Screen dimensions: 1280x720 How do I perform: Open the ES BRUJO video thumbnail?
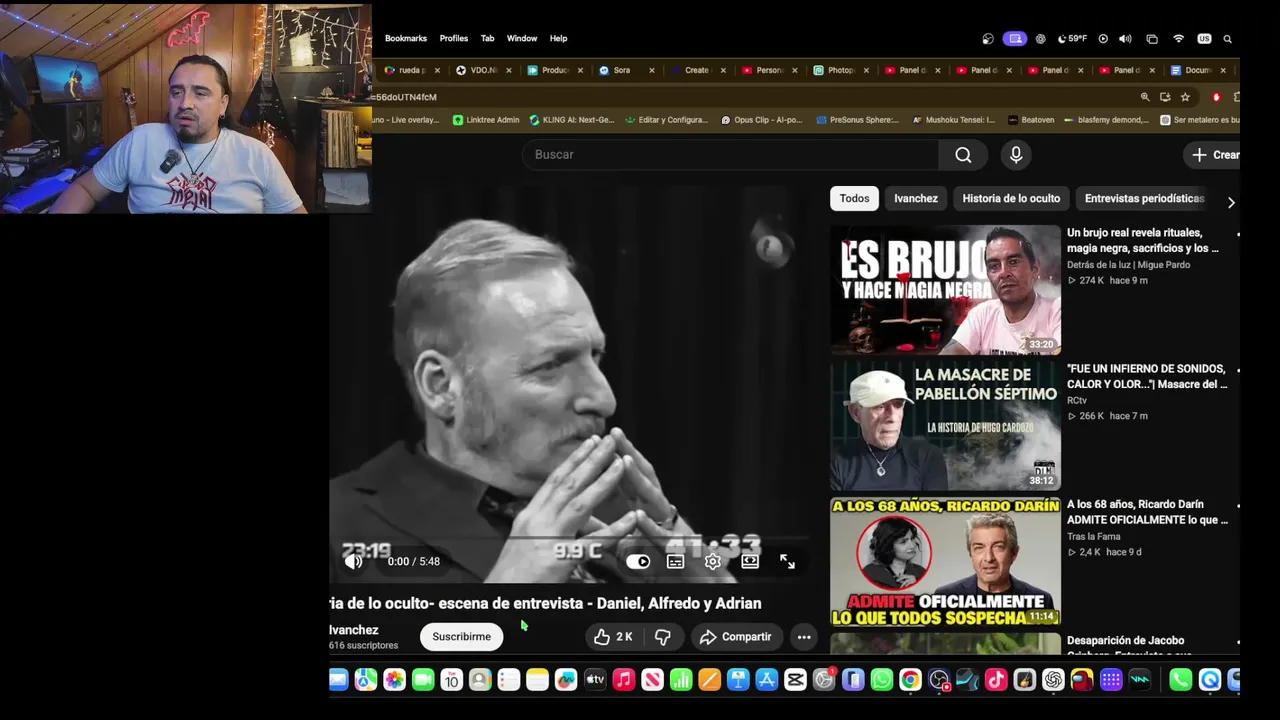945,290
